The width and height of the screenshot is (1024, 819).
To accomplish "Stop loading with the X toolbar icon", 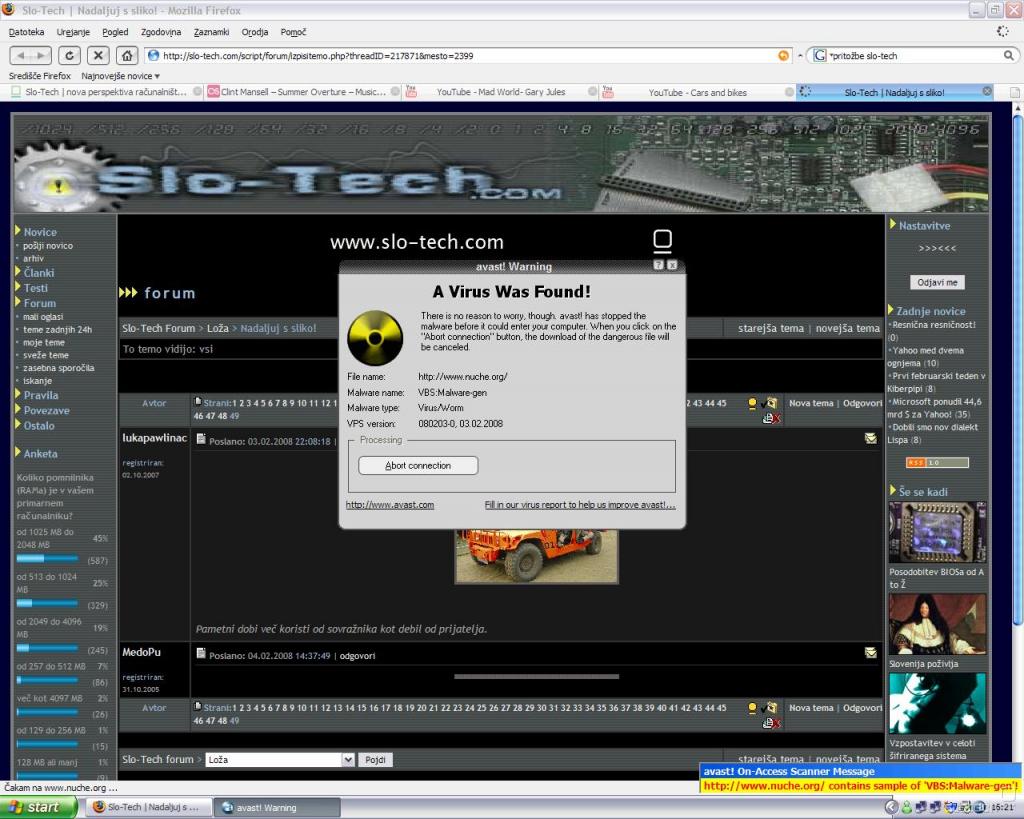I will tap(98, 56).
